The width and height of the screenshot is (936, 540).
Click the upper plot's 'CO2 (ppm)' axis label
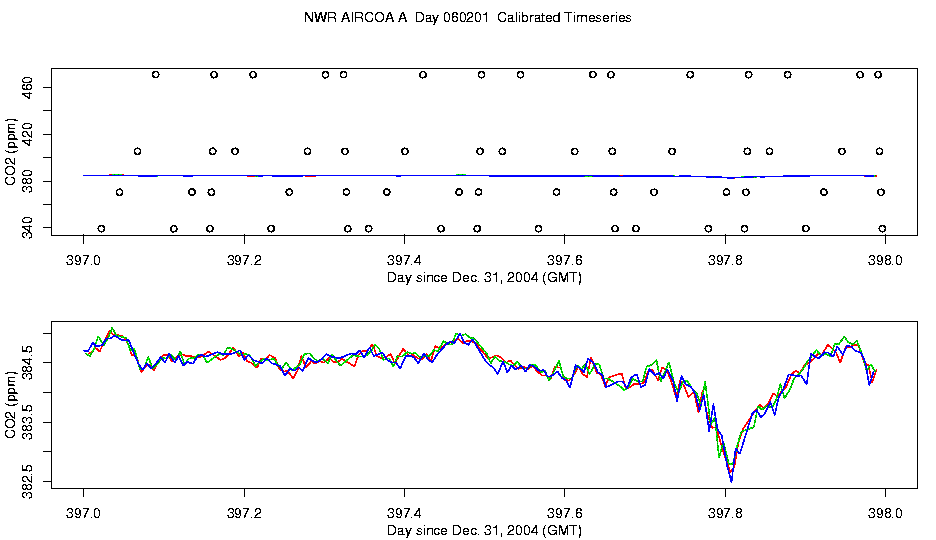(x=10, y=152)
